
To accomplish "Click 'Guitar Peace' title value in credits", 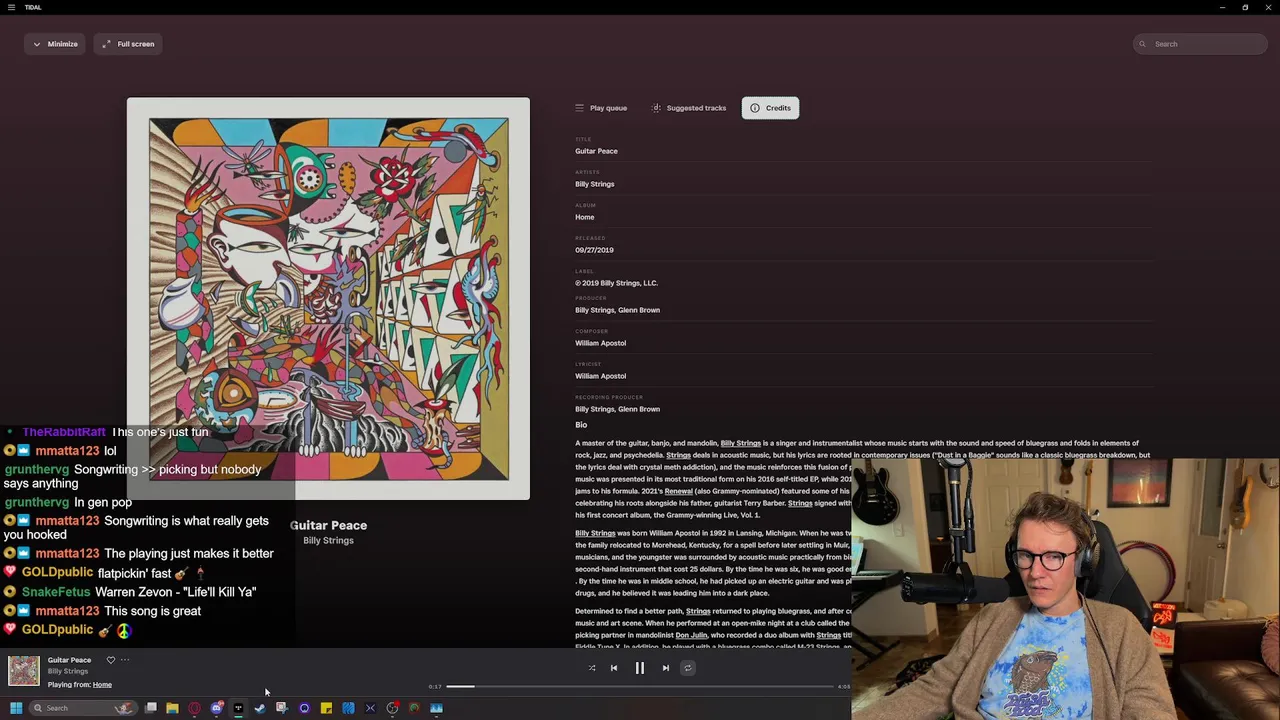I will point(596,151).
